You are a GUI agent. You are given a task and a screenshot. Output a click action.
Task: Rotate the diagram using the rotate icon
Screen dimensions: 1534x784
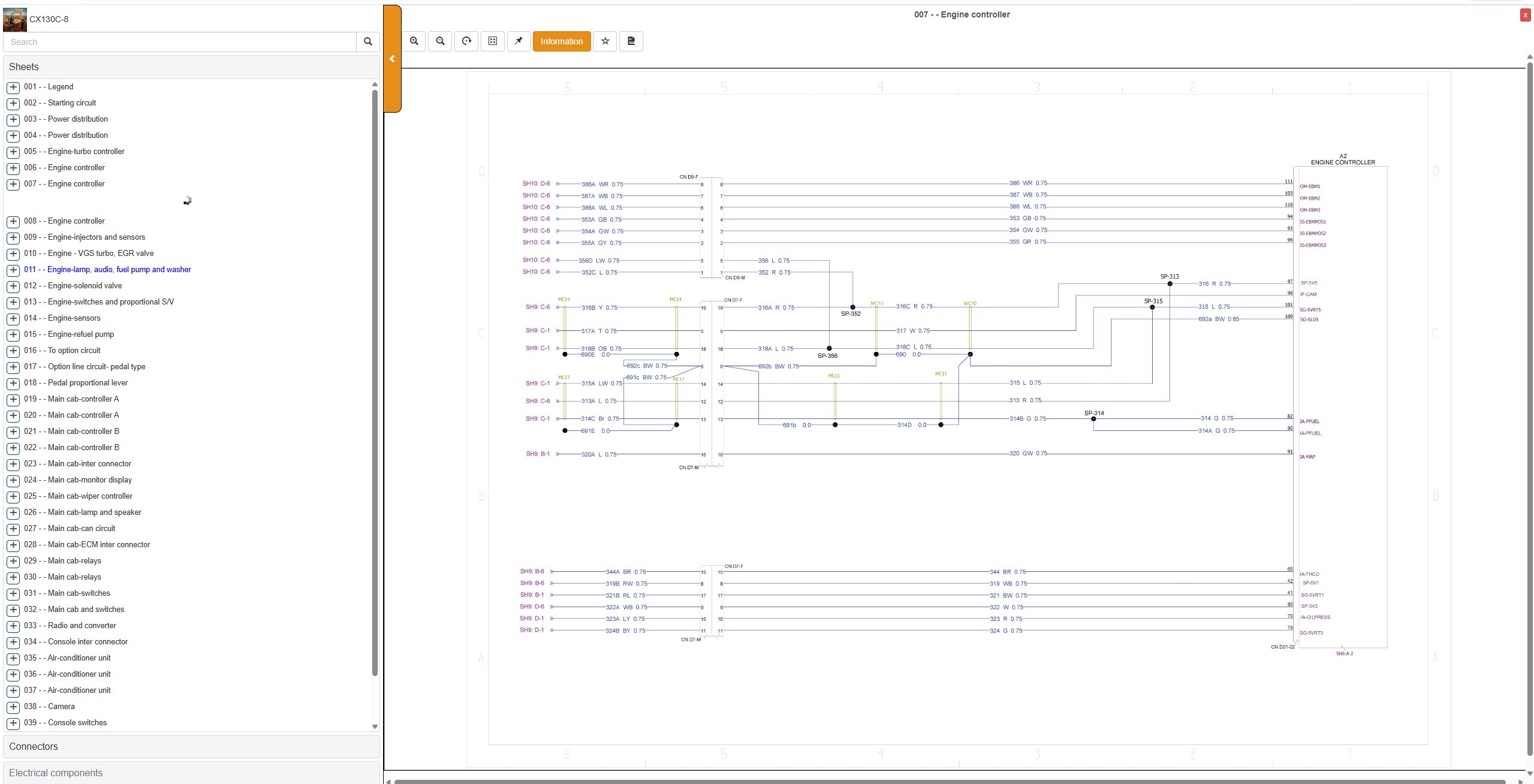point(466,41)
